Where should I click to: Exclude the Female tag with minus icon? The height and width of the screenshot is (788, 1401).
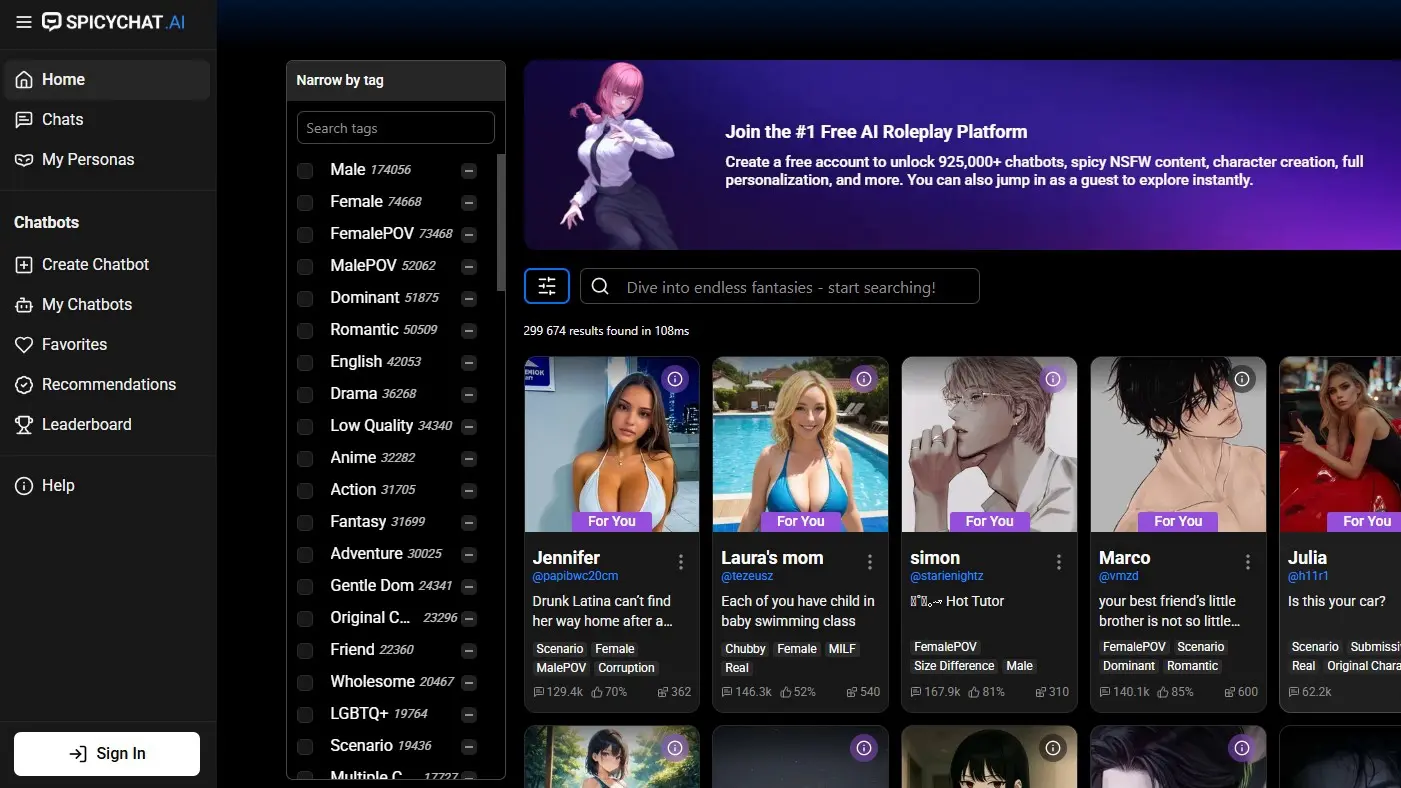[469, 203]
